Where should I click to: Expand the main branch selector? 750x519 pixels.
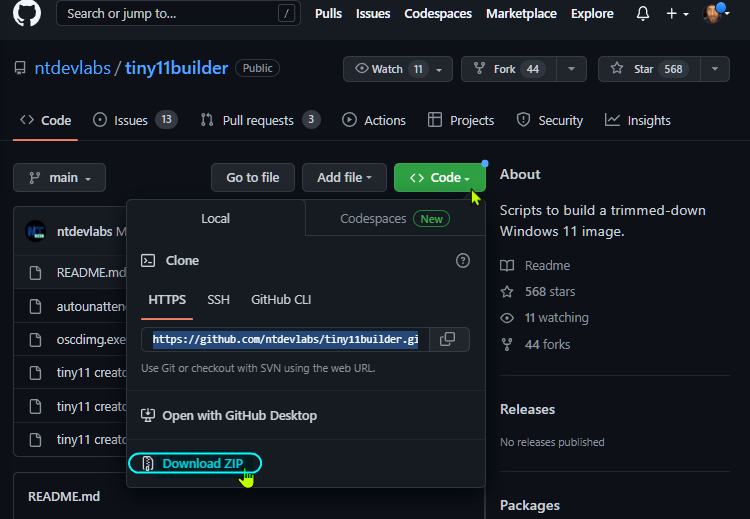[x=59, y=177]
